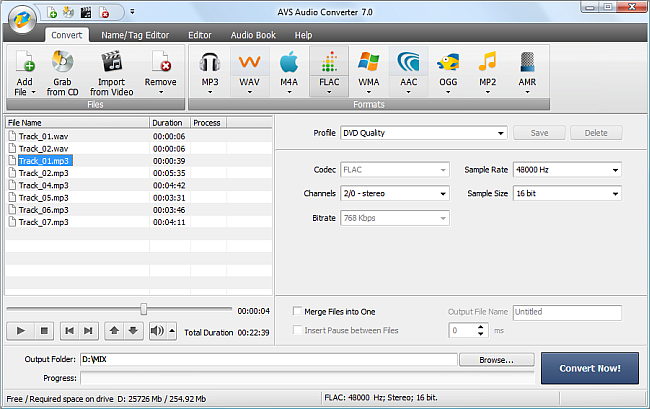This screenshot has width=650, height=409.
Task: Select Track_06.mp3 in the file list
Action: tap(139, 210)
